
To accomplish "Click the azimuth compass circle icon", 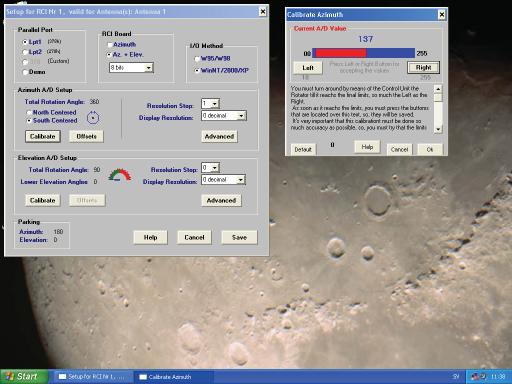I will [93, 118].
